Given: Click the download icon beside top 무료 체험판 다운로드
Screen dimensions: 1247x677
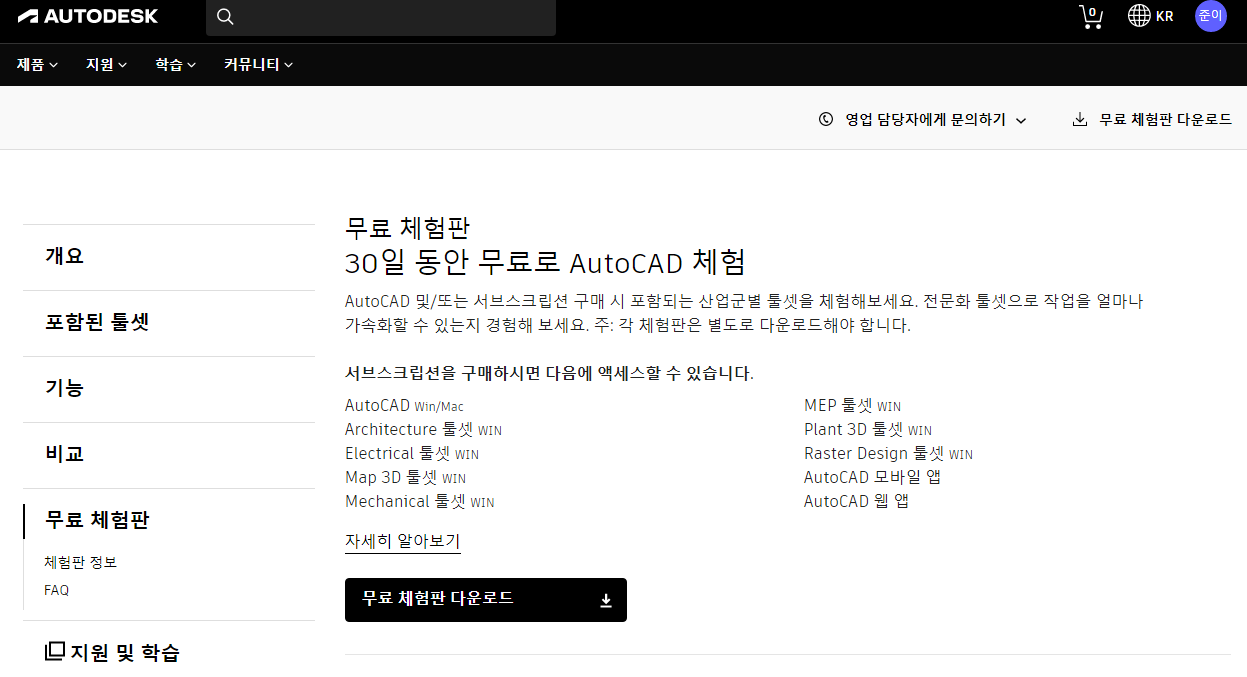Looking at the screenshot, I should (x=1080, y=119).
